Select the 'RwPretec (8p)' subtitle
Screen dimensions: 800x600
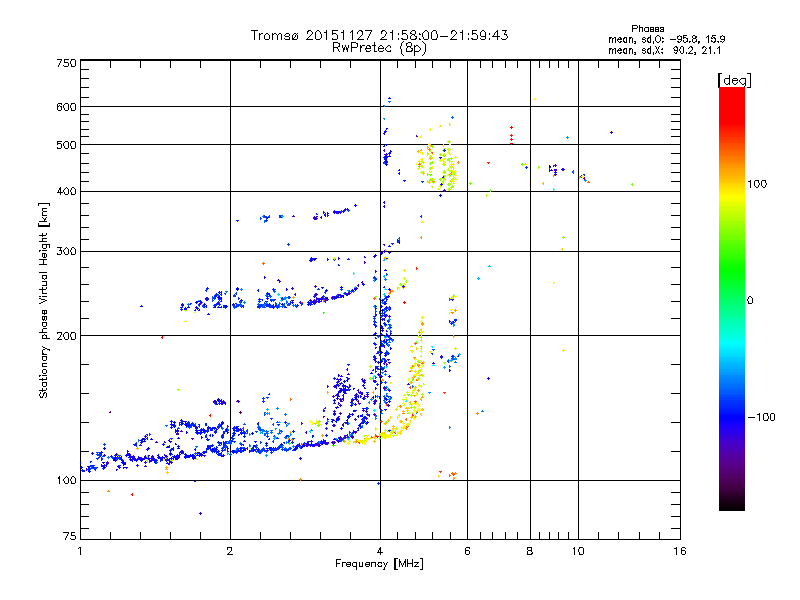(379, 48)
